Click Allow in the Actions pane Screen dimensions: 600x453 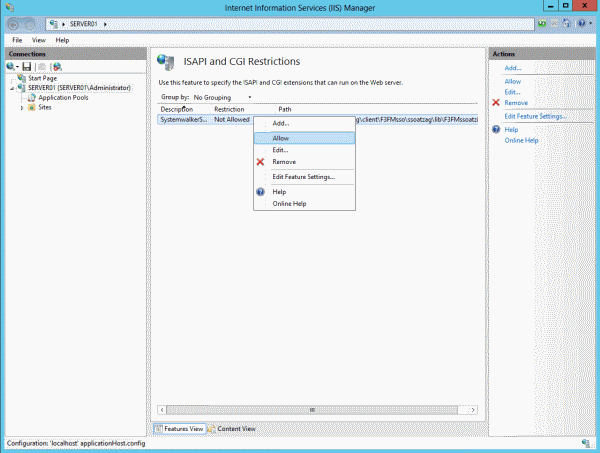(513, 81)
